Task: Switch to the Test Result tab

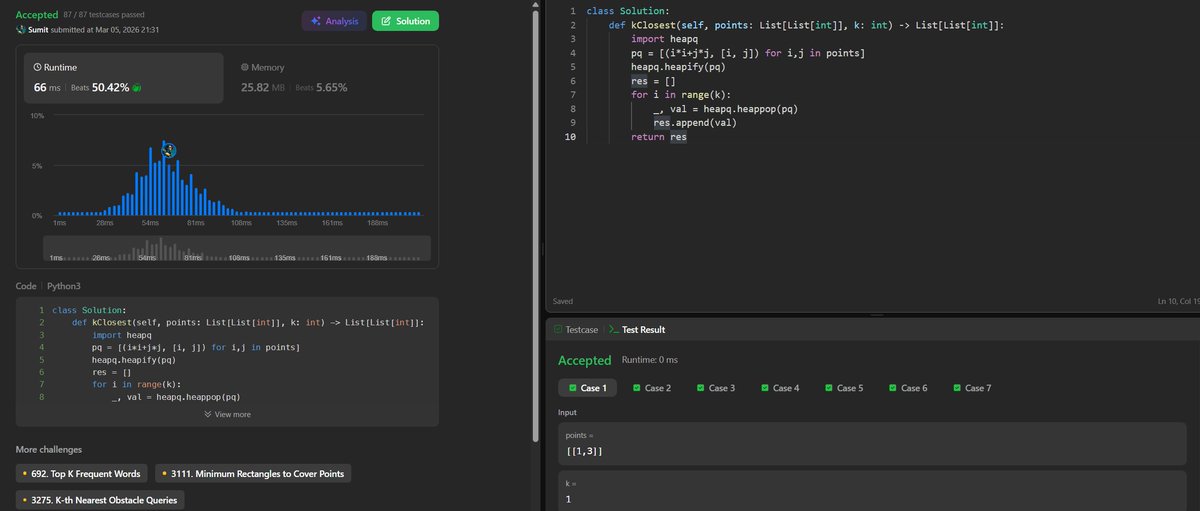Action: pos(636,329)
